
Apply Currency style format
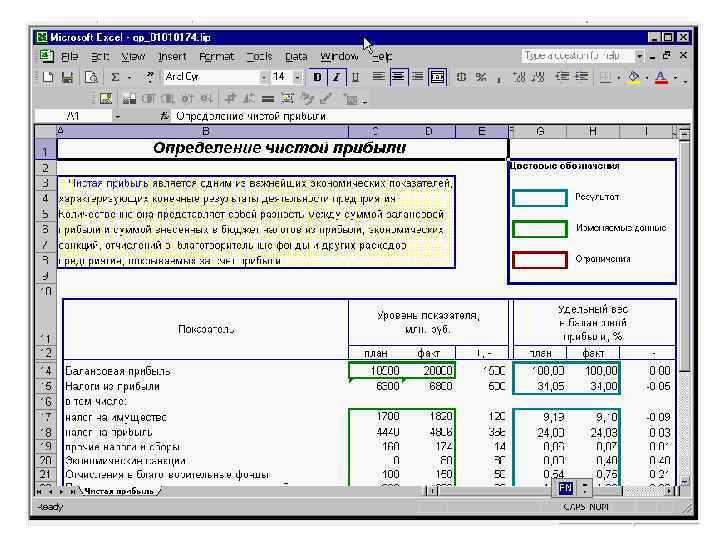[461, 77]
